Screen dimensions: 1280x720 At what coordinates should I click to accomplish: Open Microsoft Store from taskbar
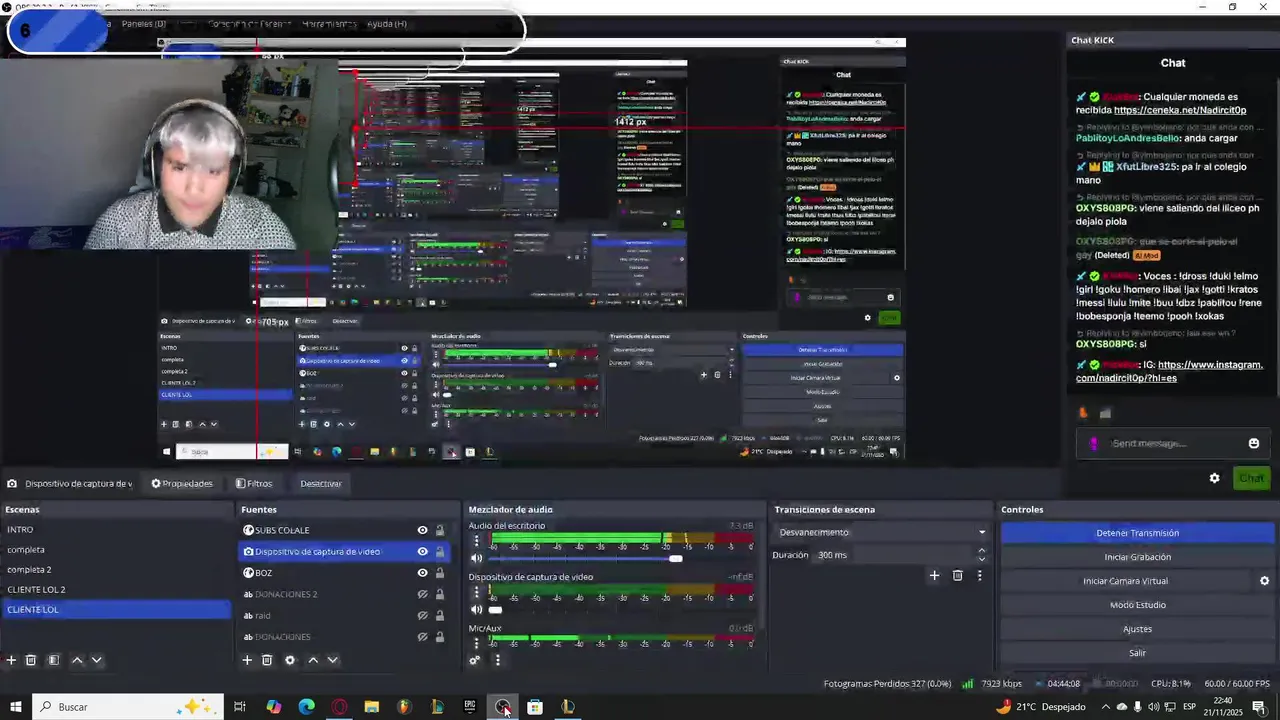(535, 707)
